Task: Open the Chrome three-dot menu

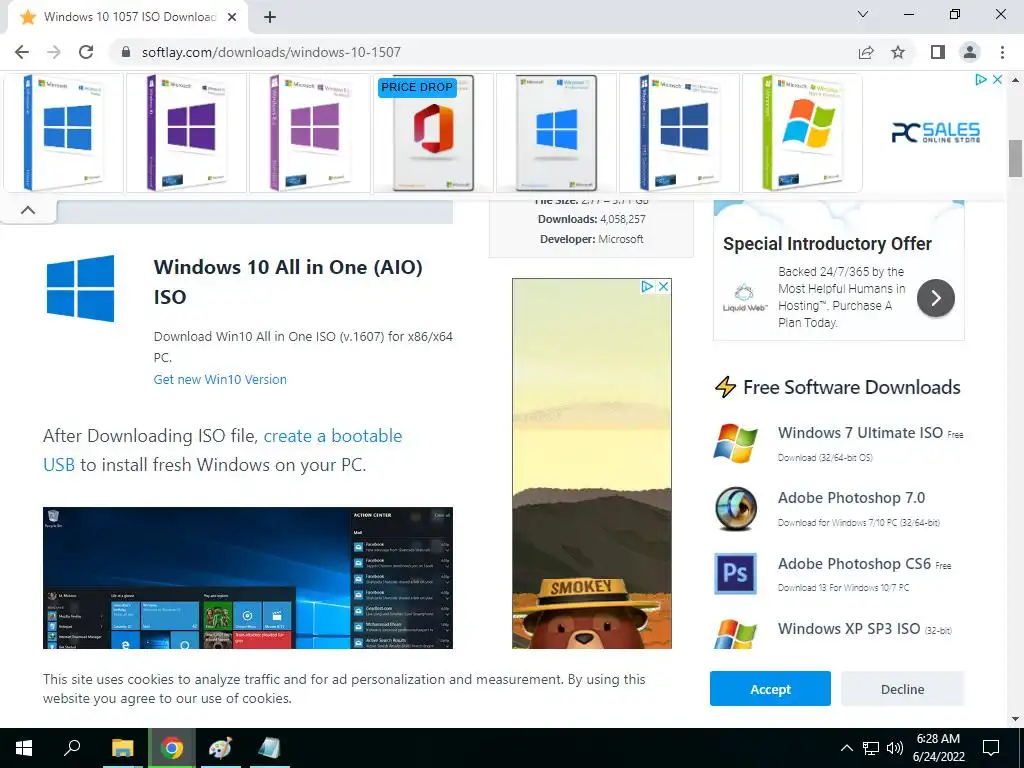Action: pyautogui.click(x=1002, y=52)
